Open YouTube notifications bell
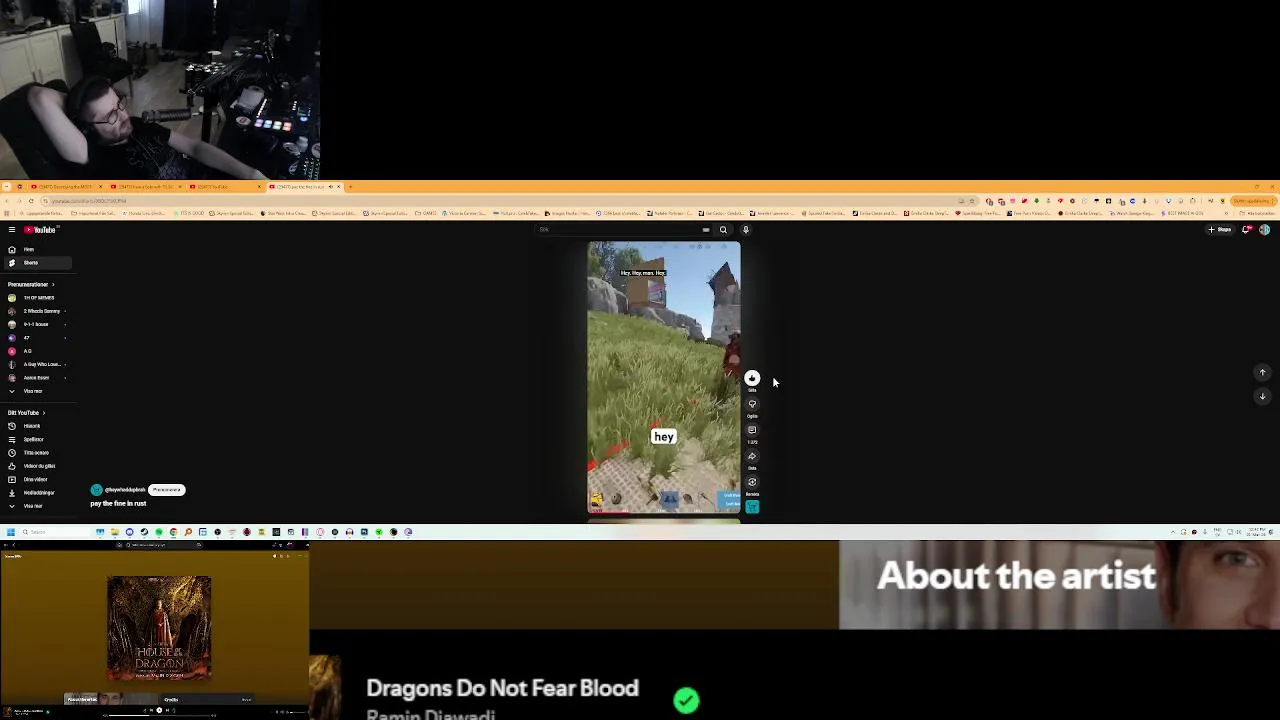Screen dimensions: 1280x720 coord(1246,230)
